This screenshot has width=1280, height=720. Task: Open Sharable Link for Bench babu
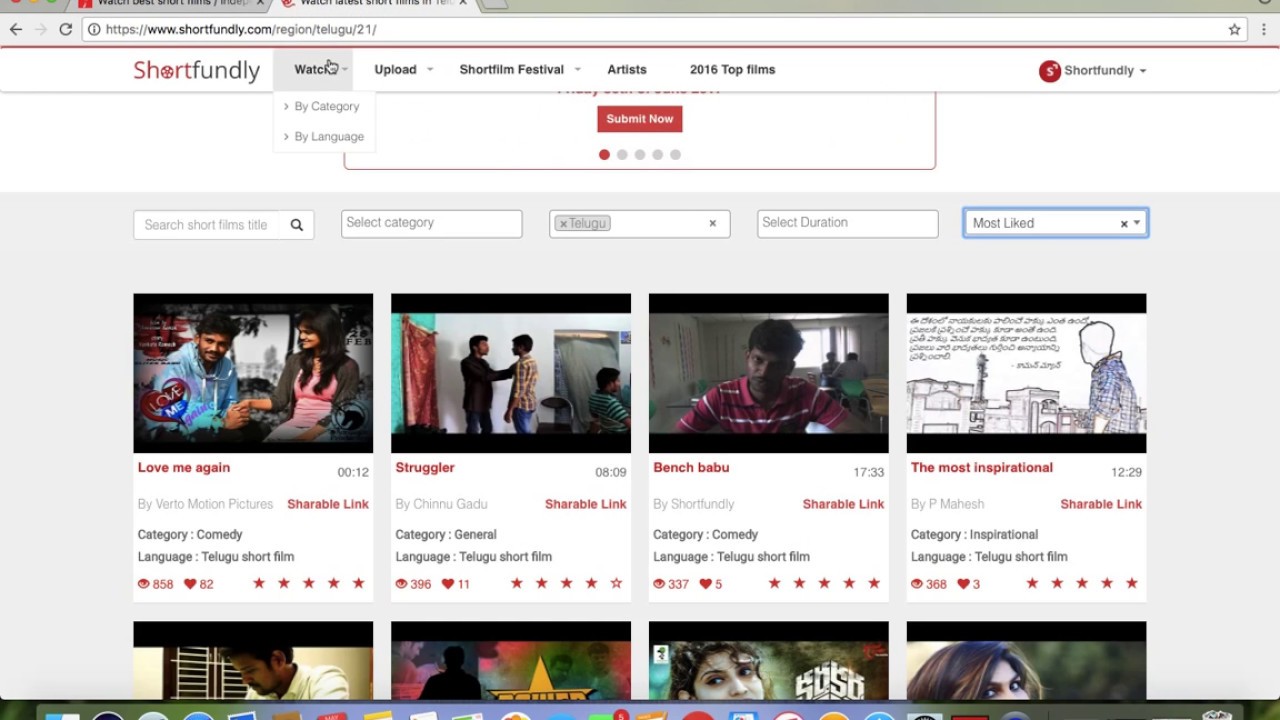[844, 505]
